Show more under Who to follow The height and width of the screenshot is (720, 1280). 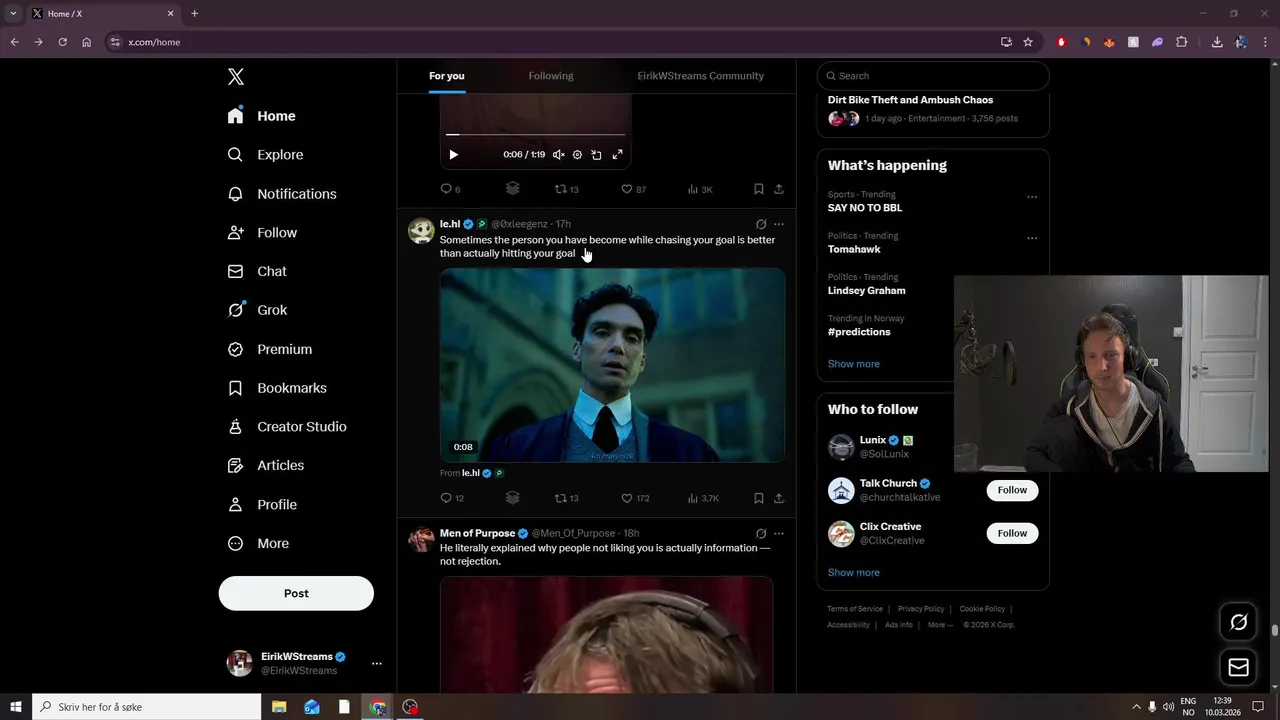(x=854, y=573)
